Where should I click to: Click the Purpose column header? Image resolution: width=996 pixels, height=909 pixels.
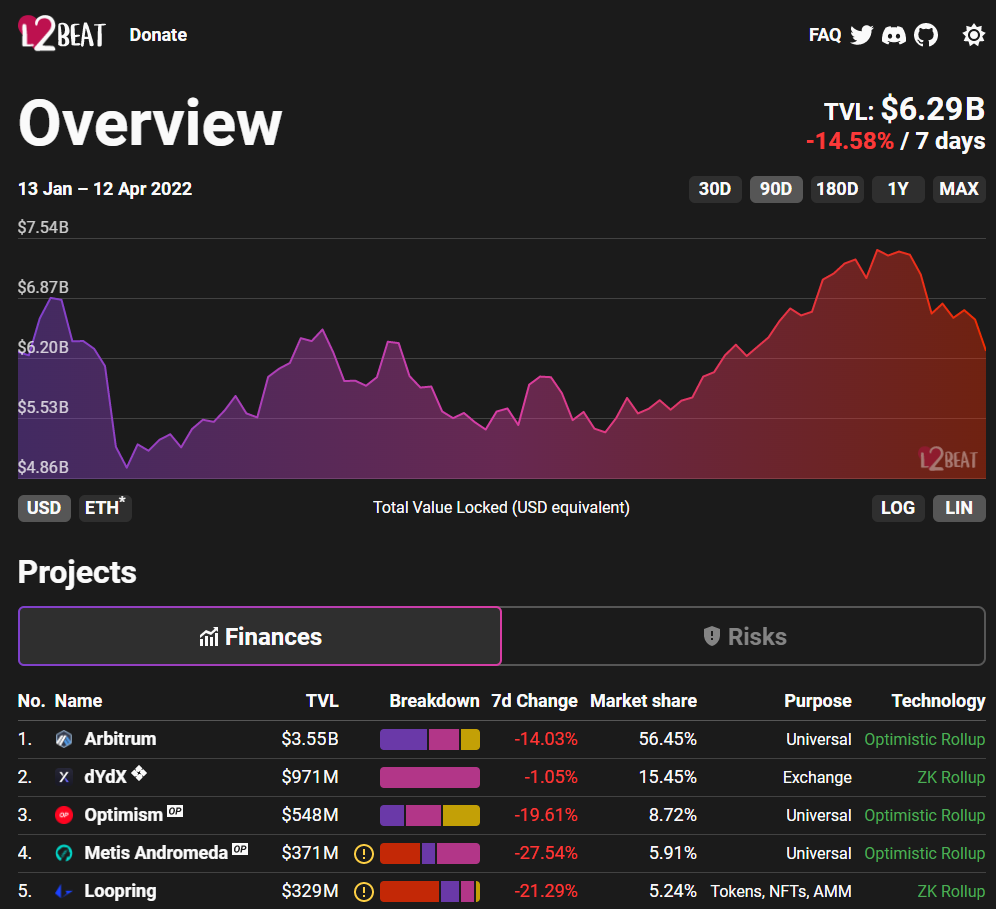pyautogui.click(x=818, y=701)
